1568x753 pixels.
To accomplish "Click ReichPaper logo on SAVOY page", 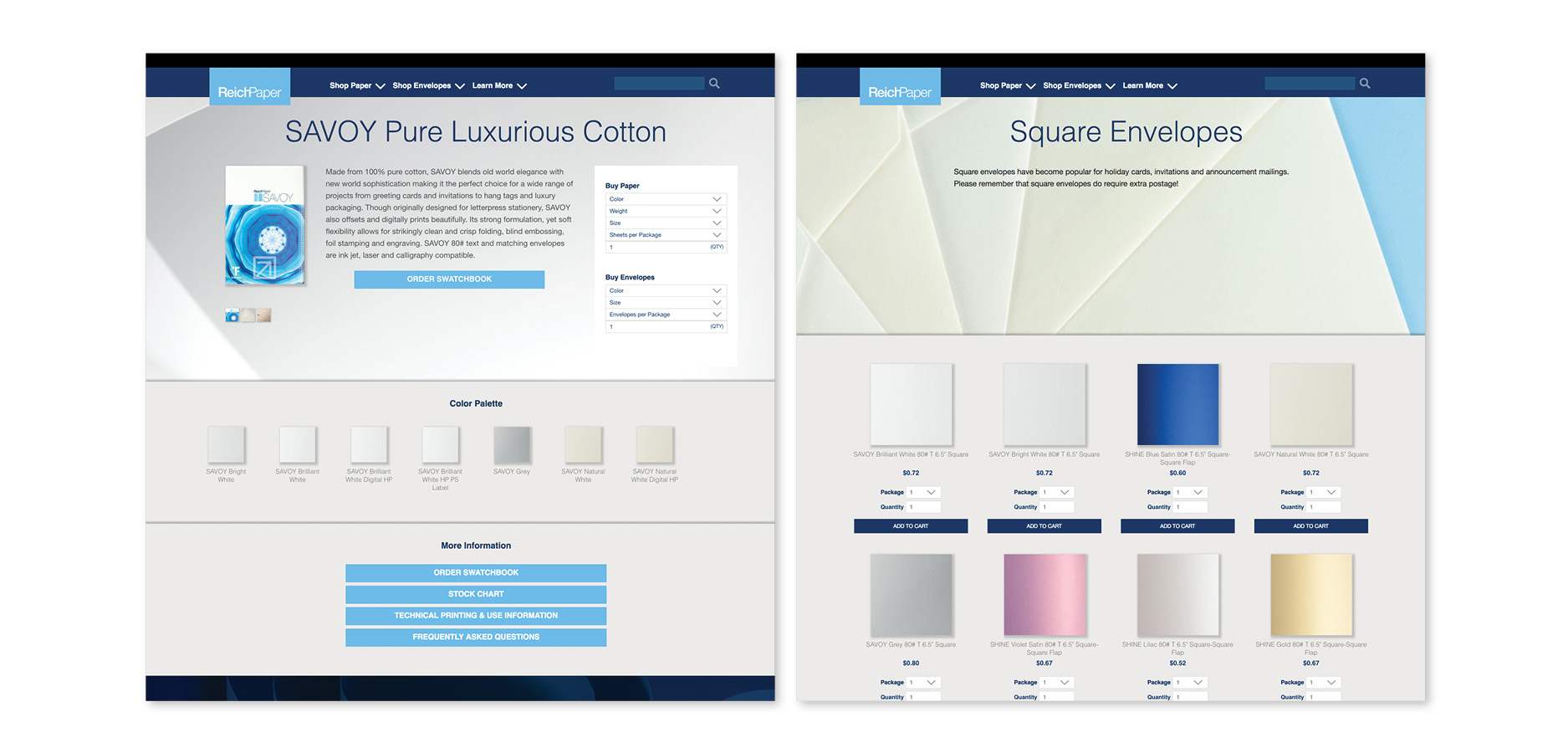I will 249,86.
